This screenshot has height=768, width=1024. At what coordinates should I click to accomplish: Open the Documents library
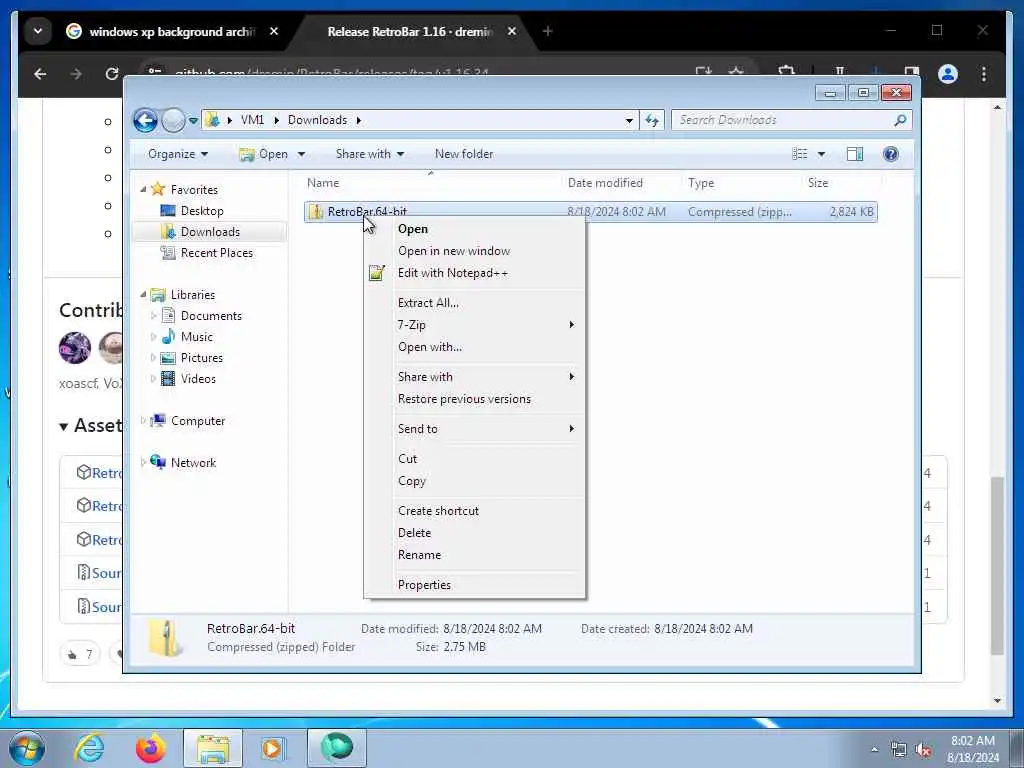211,316
